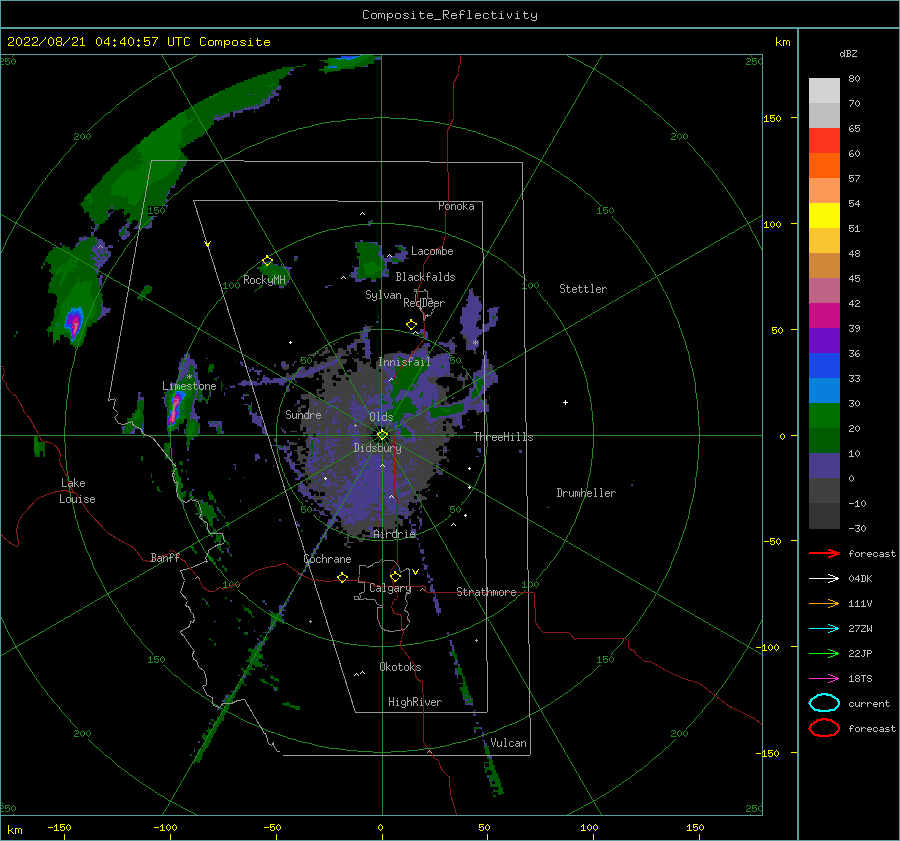The height and width of the screenshot is (841, 900).
Task: Select the magenta 39-42 dBZ swatch
Action: 824,315
